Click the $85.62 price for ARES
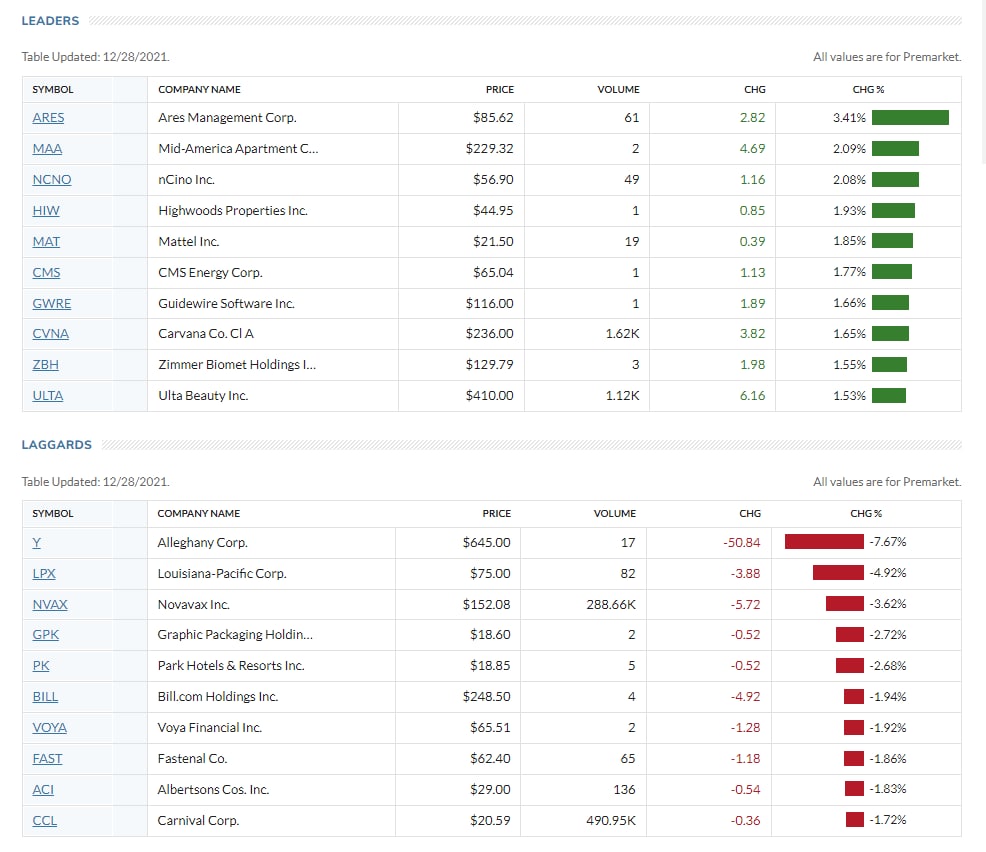 click(493, 118)
